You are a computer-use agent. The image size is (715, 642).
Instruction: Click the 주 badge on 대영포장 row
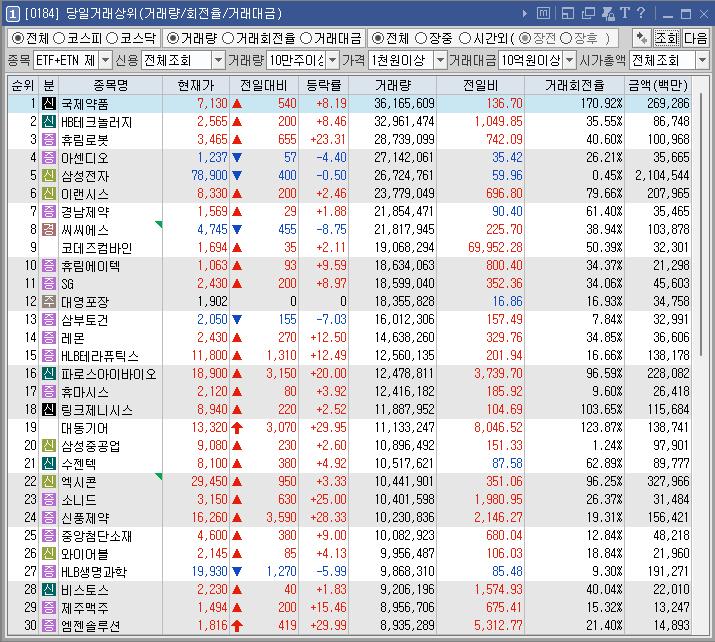(49, 301)
